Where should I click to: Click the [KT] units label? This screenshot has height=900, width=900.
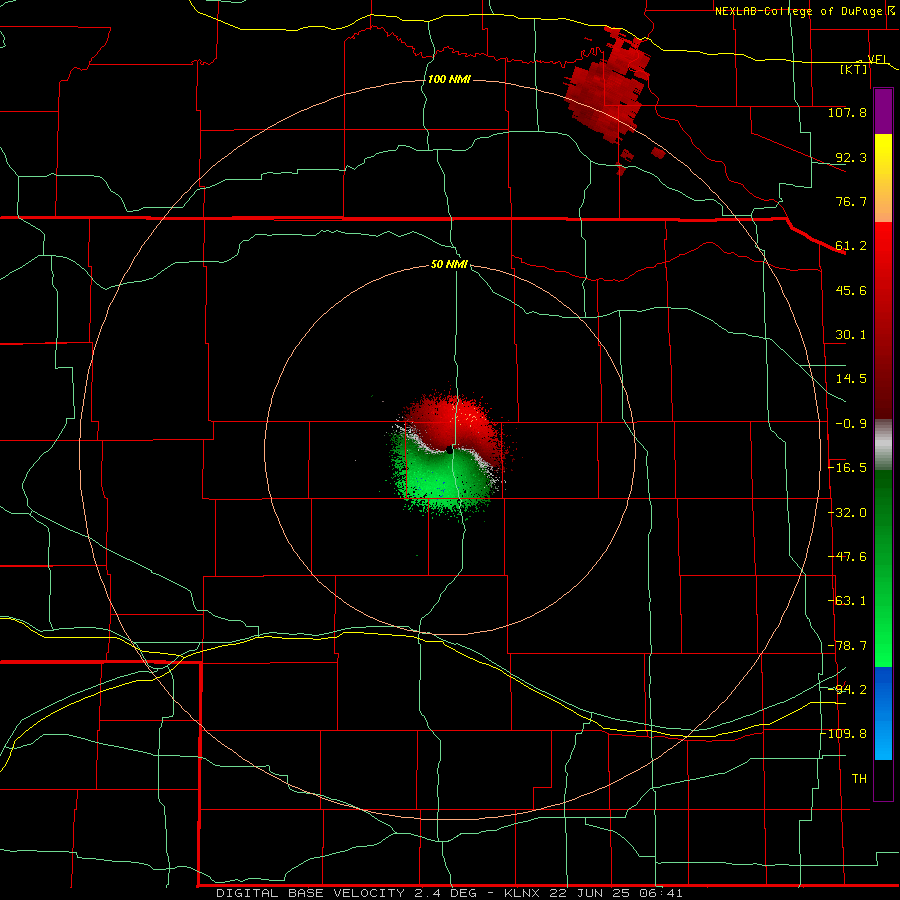pos(854,69)
